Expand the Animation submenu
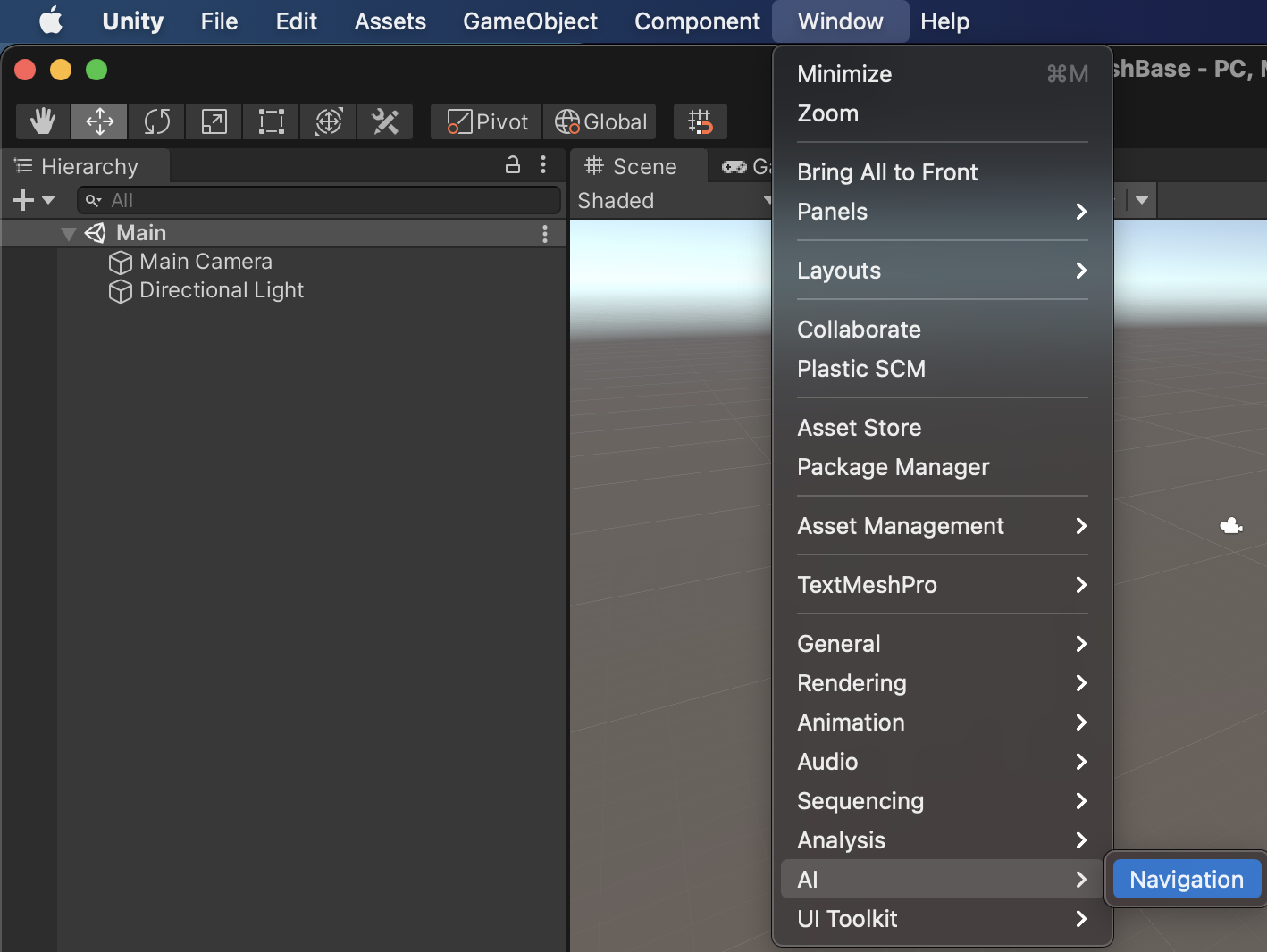 pyautogui.click(x=943, y=722)
